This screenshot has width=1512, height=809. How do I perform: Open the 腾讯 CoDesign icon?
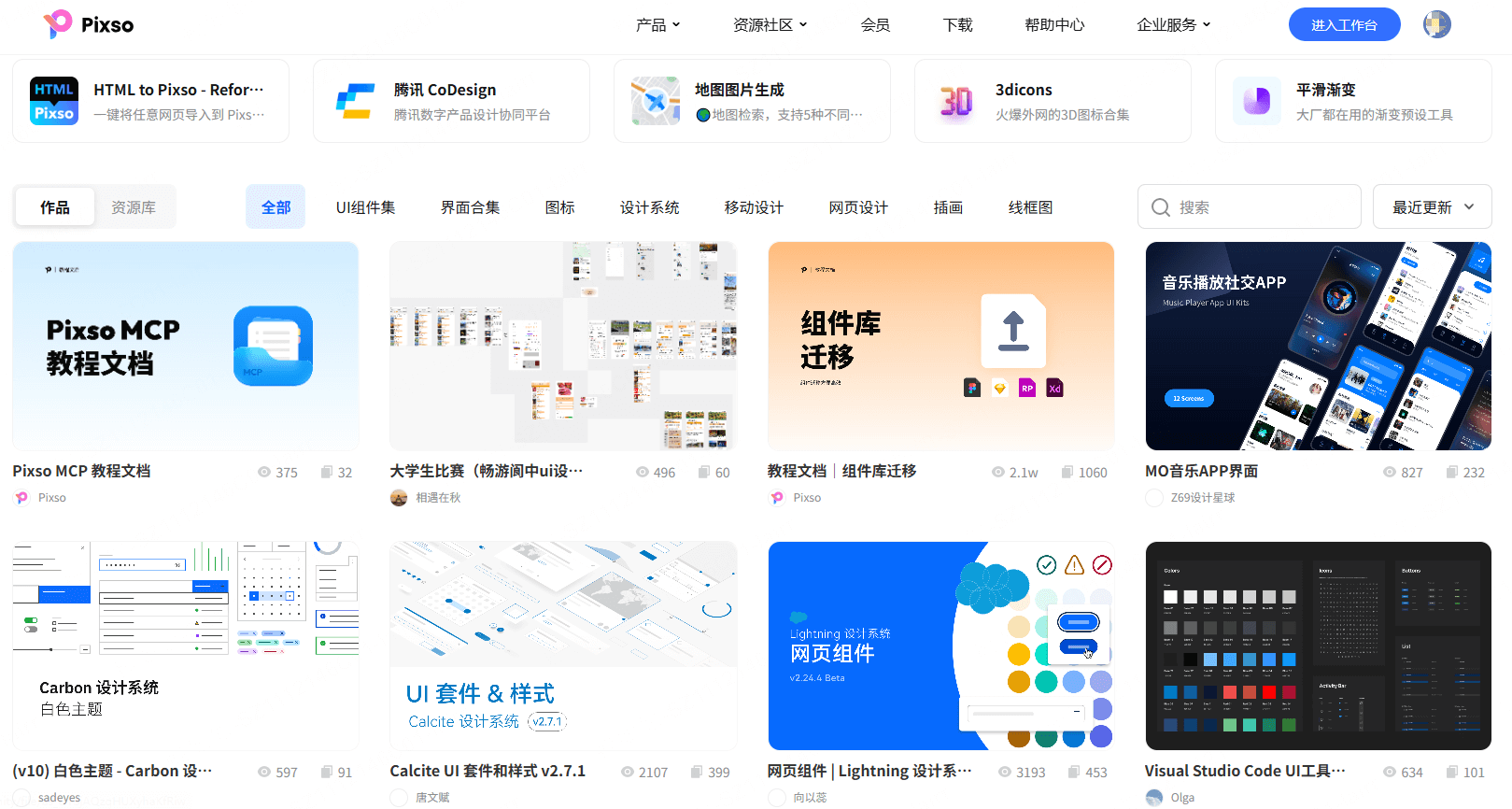(x=355, y=101)
